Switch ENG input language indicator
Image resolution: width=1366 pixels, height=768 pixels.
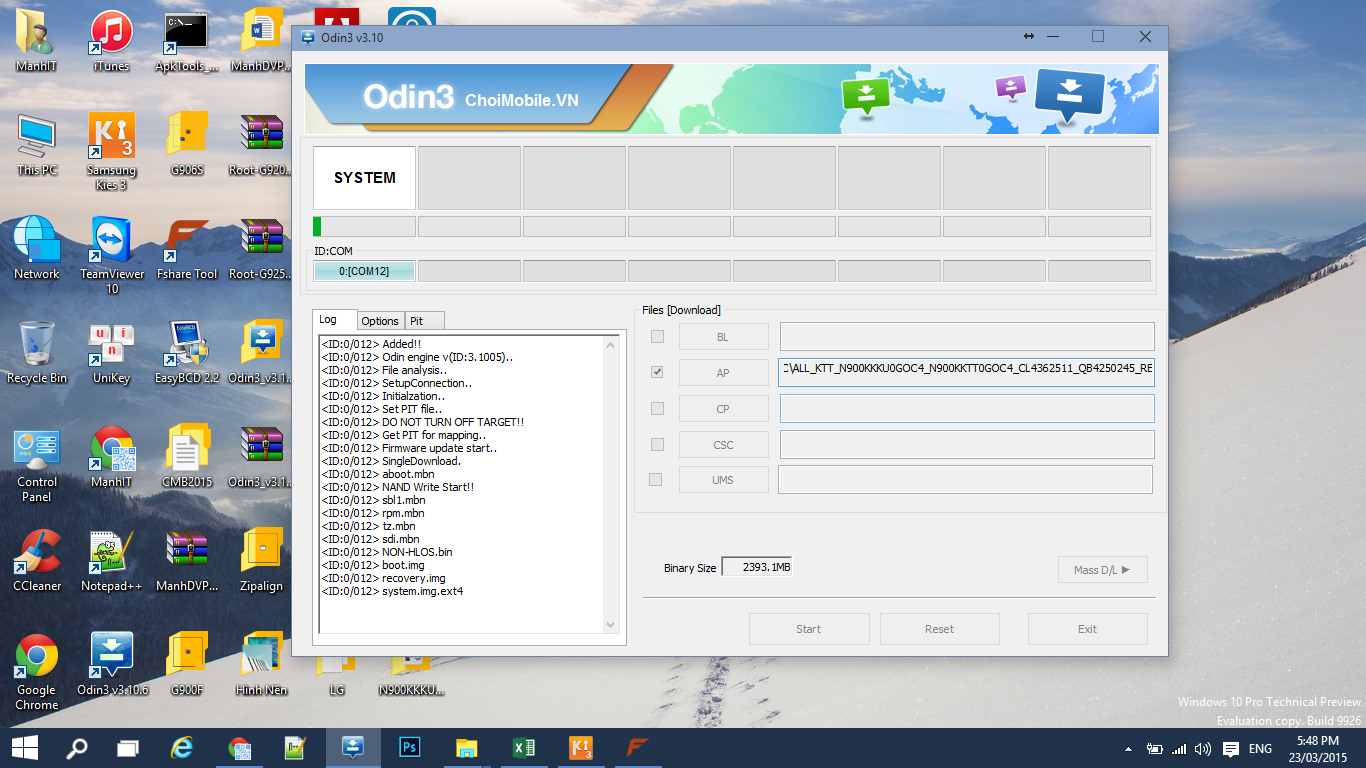1260,748
